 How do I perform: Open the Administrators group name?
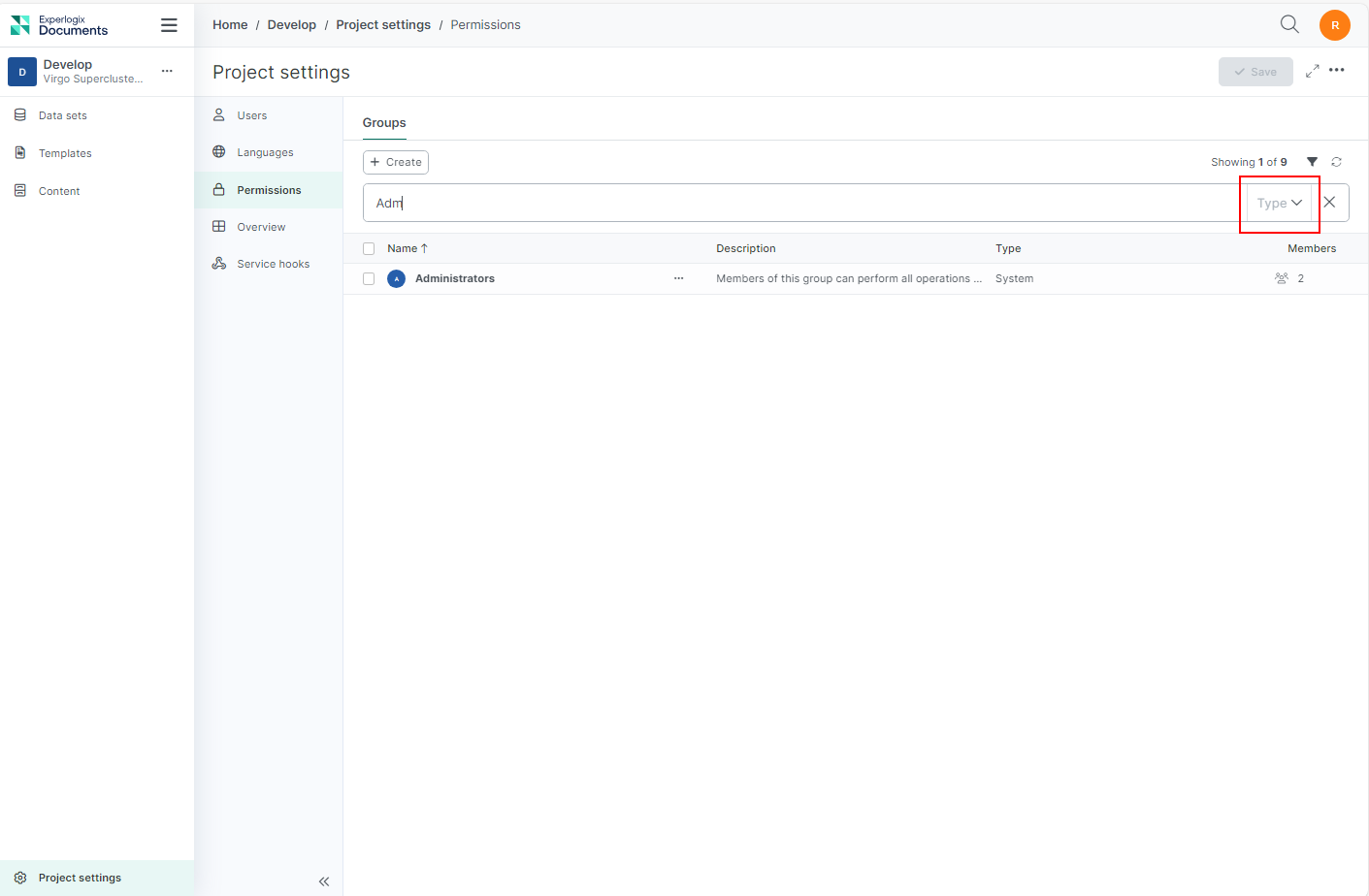pos(455,278)
